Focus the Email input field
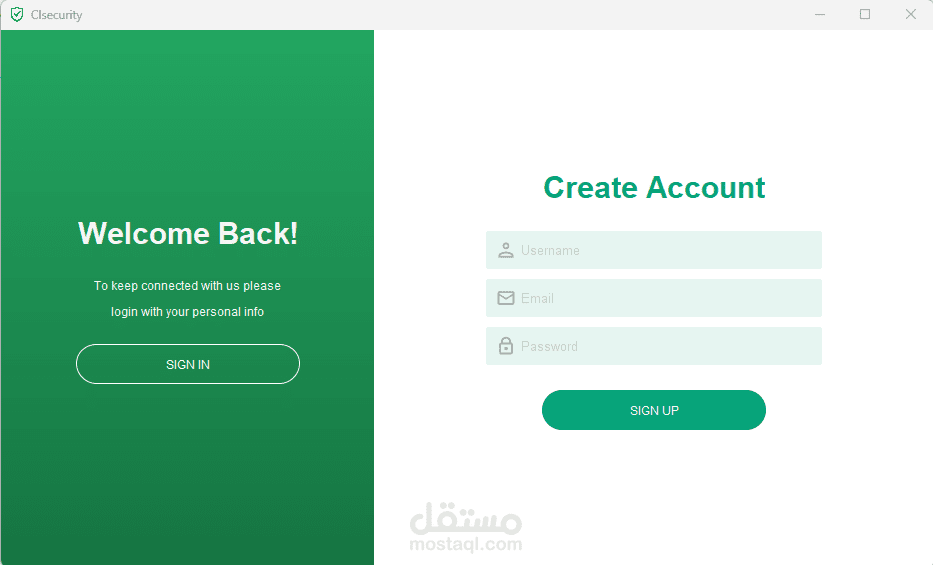Viewport: 933px width, 565px height. click(653, 298)
